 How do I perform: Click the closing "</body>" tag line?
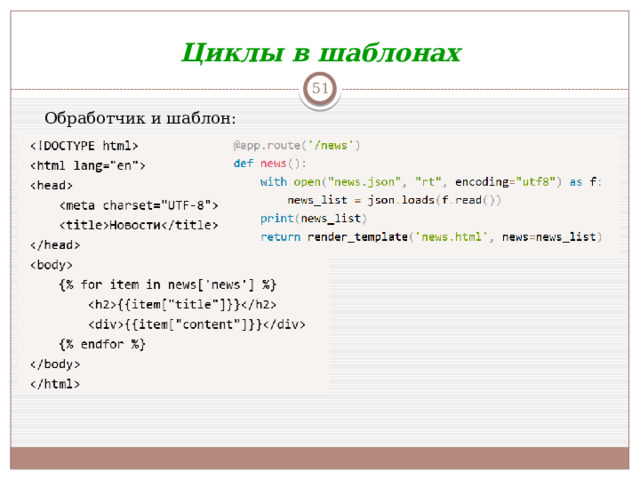coord(55,364)
